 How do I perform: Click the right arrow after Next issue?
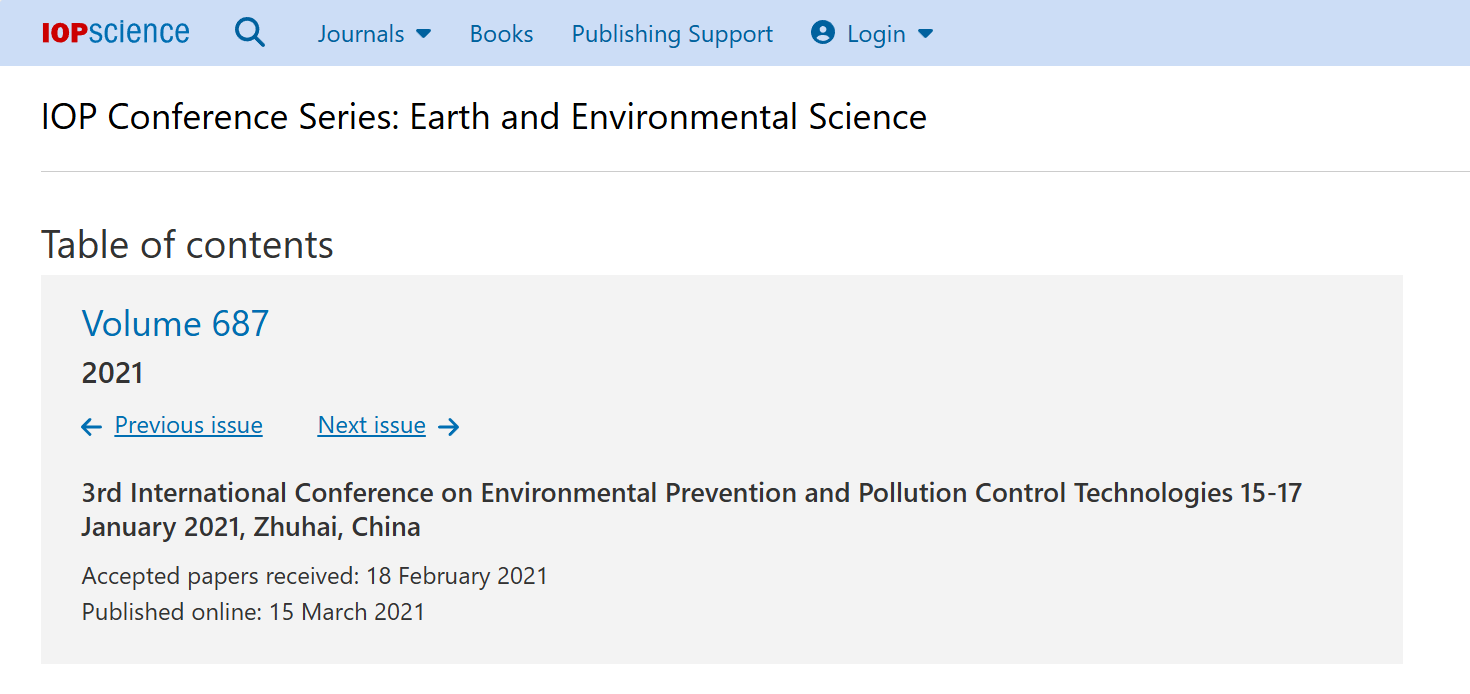tap(449, 427)
